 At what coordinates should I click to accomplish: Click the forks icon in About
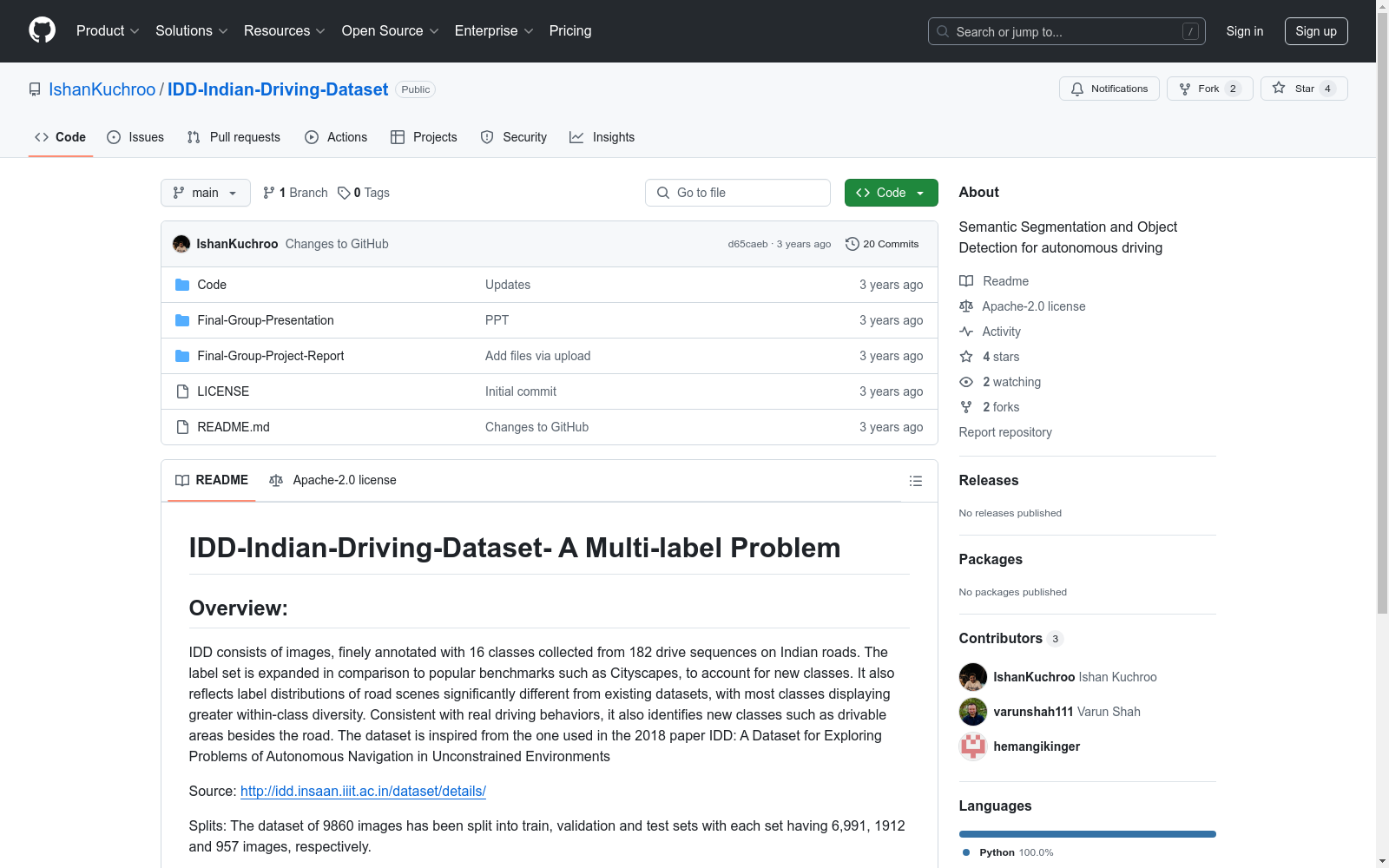(x=966, y=407)
